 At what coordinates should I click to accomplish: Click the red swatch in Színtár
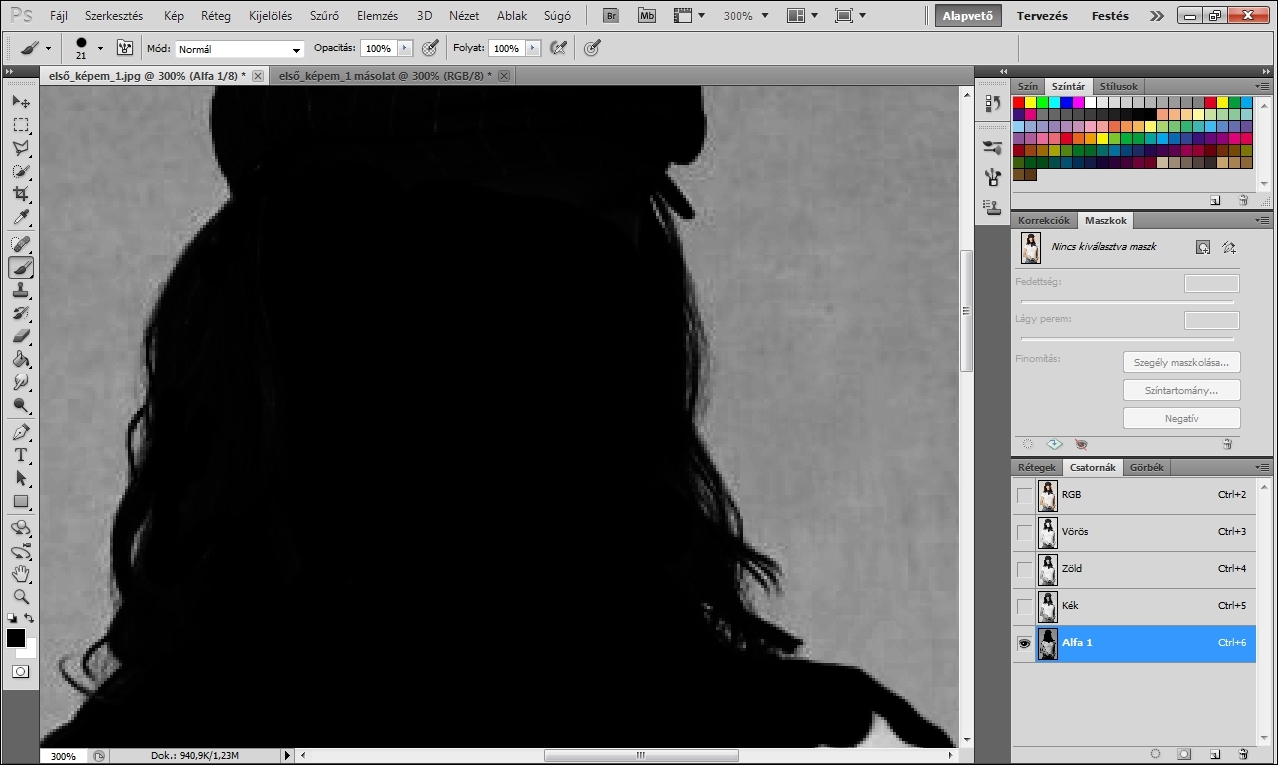1019,102
